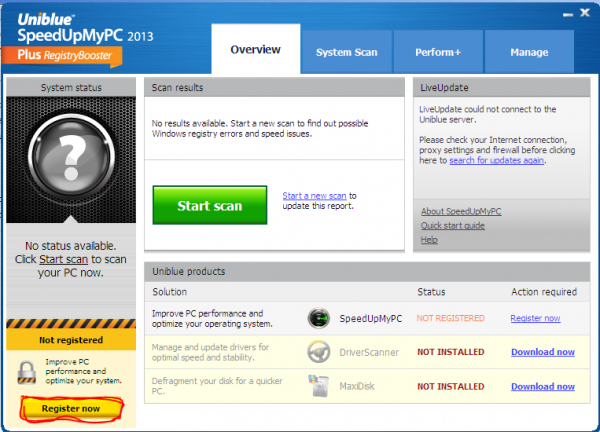The width and height of the screenshot is (600, 432).
Task: Click the padlock icon under Not registered
Action: click(27, 372)
